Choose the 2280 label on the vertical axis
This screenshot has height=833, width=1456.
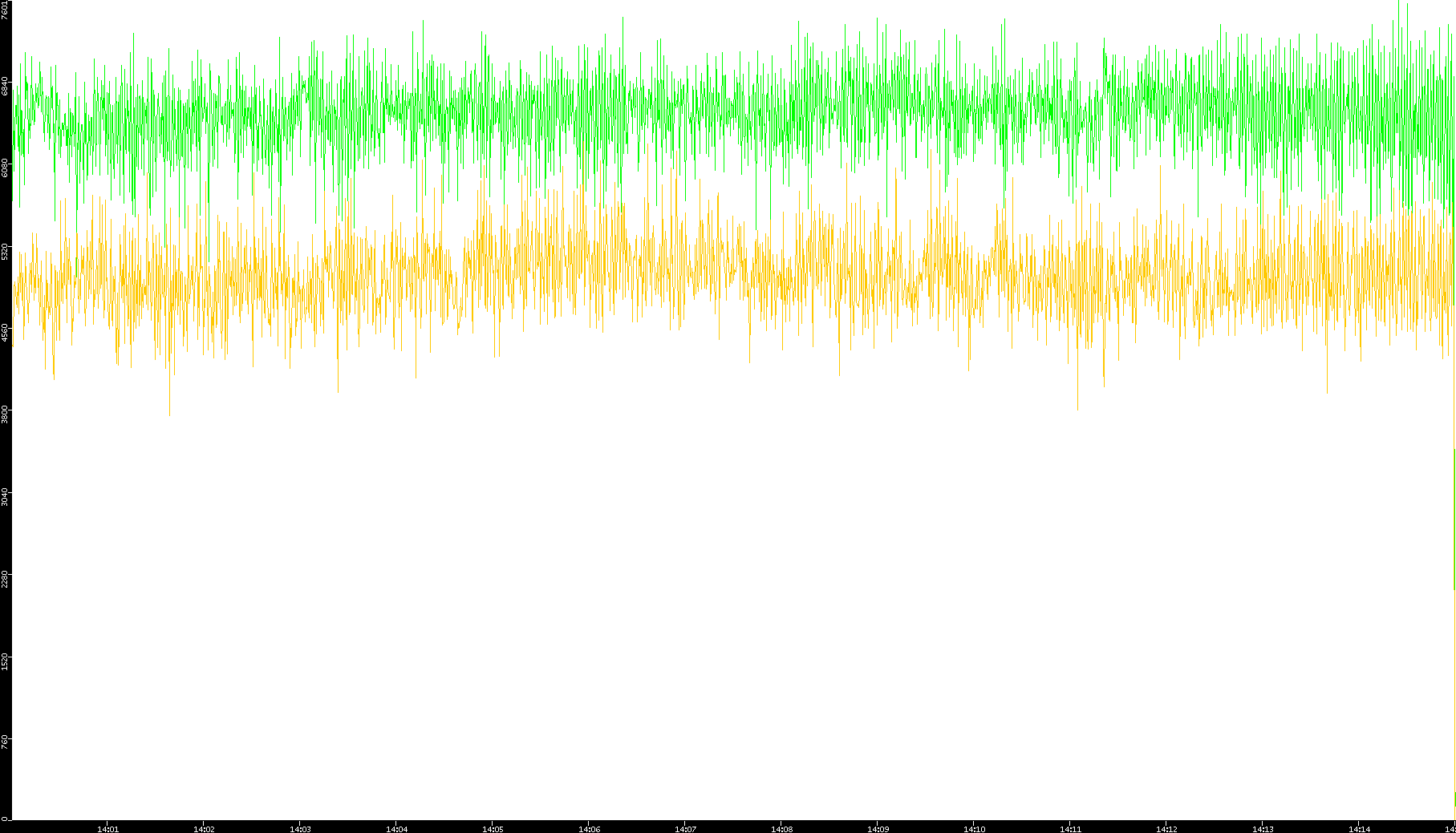click(6, 579)
